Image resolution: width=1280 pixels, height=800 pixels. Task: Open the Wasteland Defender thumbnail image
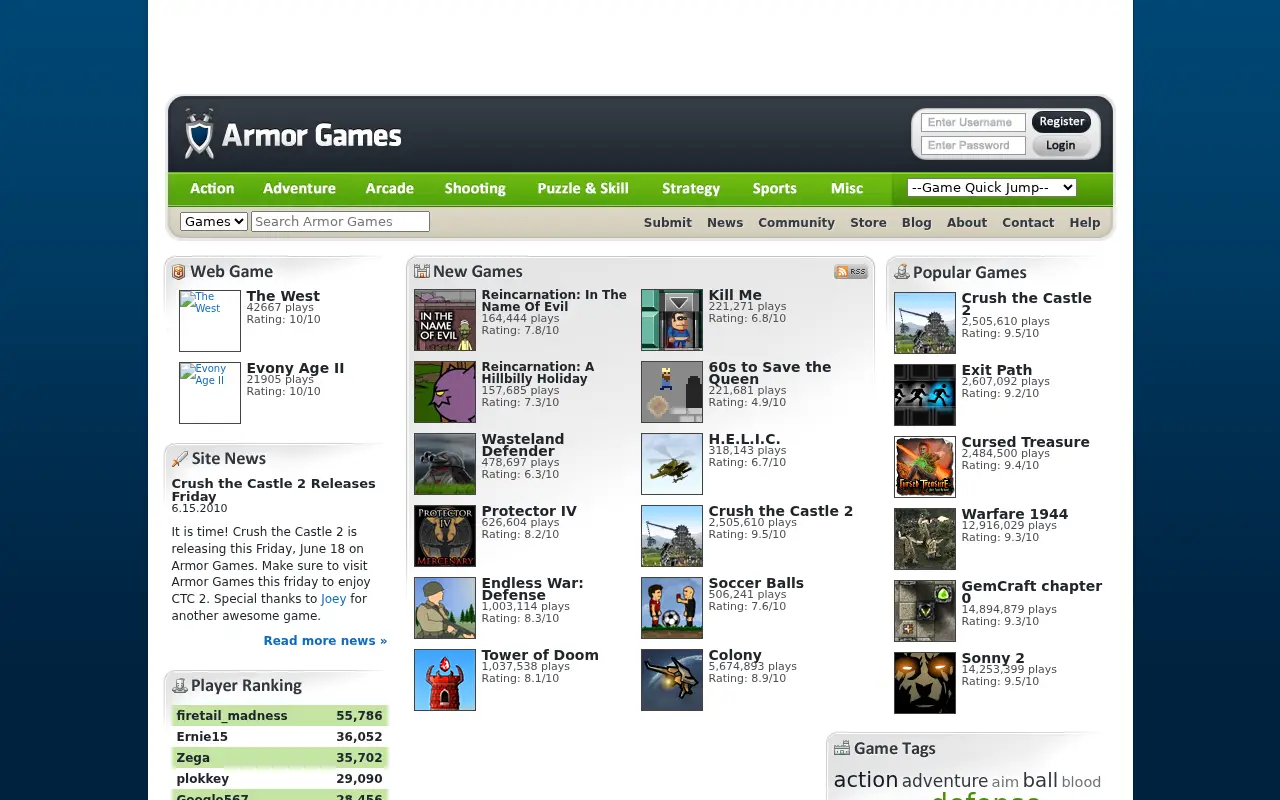(x=445, y=464)
